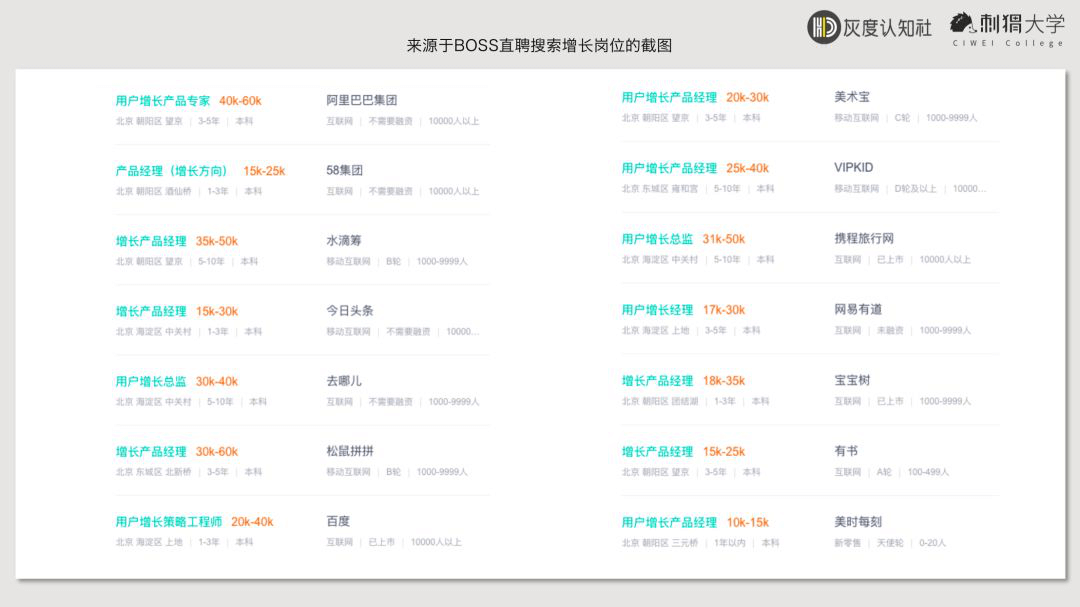Viewport: 1080px width, 607px height.
Task: Select company name 松鼠拼拼
Action: tap(350, 451)
